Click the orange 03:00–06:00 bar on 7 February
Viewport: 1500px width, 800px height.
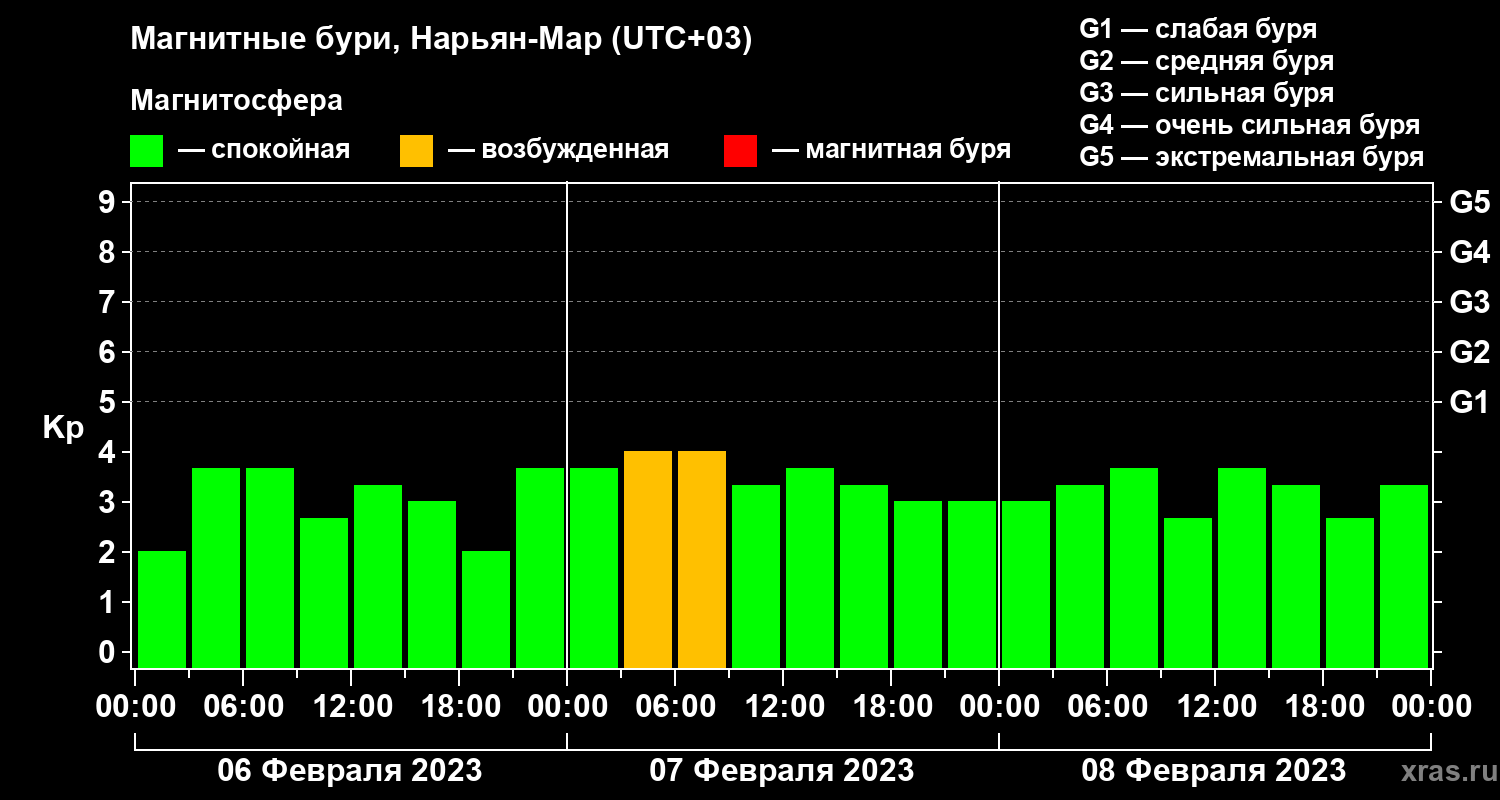[x=648, y=559]
